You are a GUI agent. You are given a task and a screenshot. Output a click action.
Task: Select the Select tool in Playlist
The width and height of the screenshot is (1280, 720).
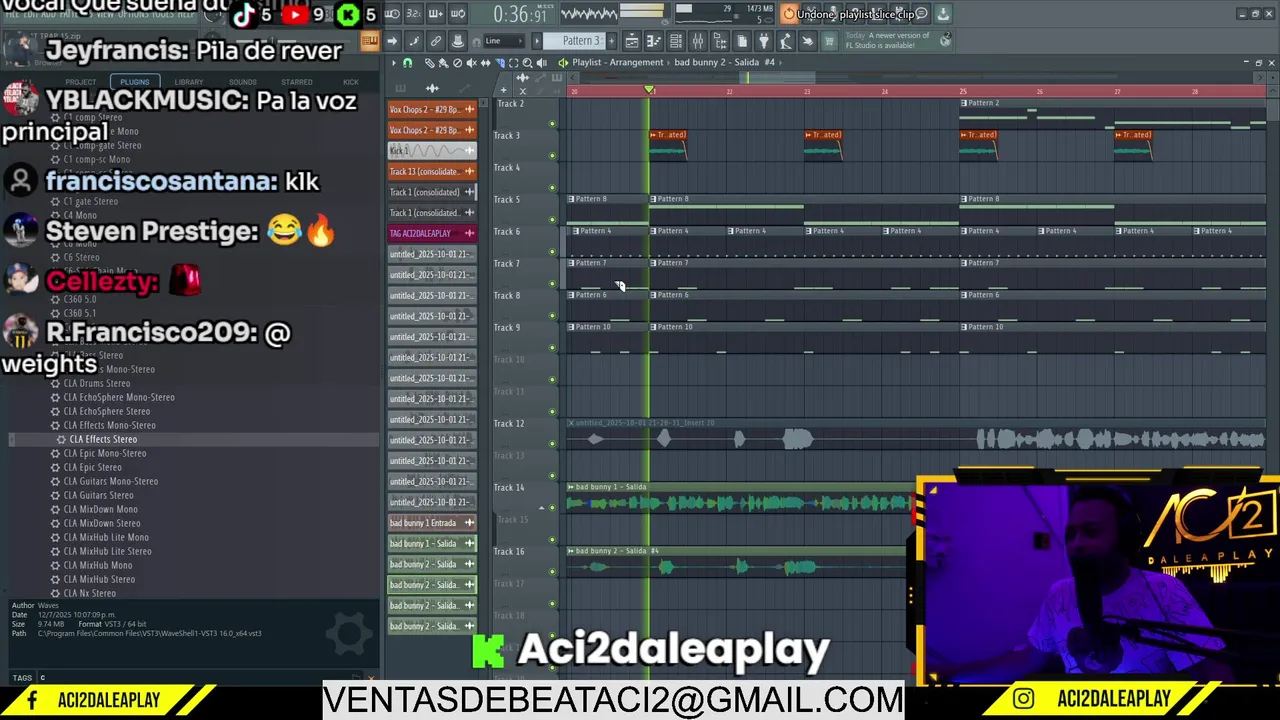[x=514, y=62]
